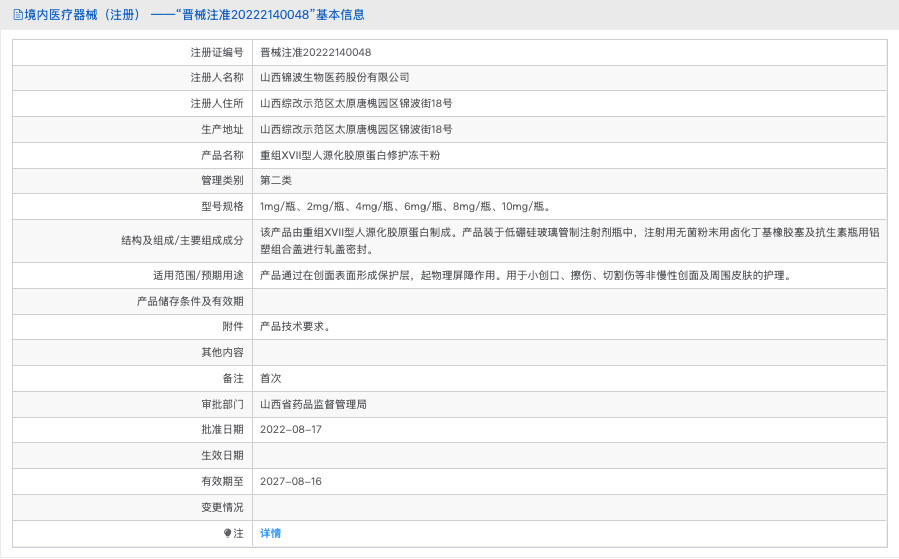
Task: Click the 备注 label
Action: (x=233, y=378)
